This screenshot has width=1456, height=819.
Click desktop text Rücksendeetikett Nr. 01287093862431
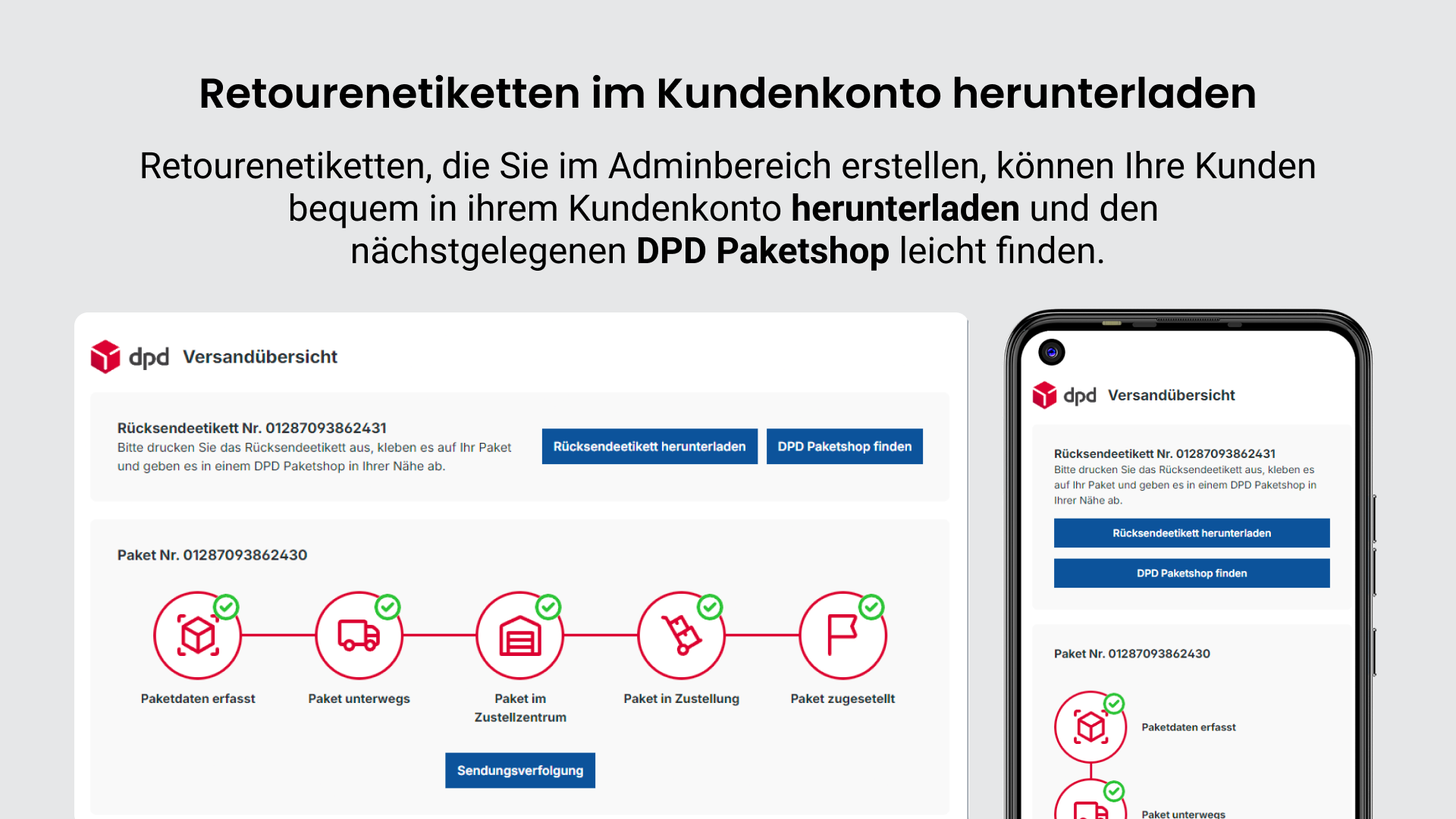tap(252, 428)
